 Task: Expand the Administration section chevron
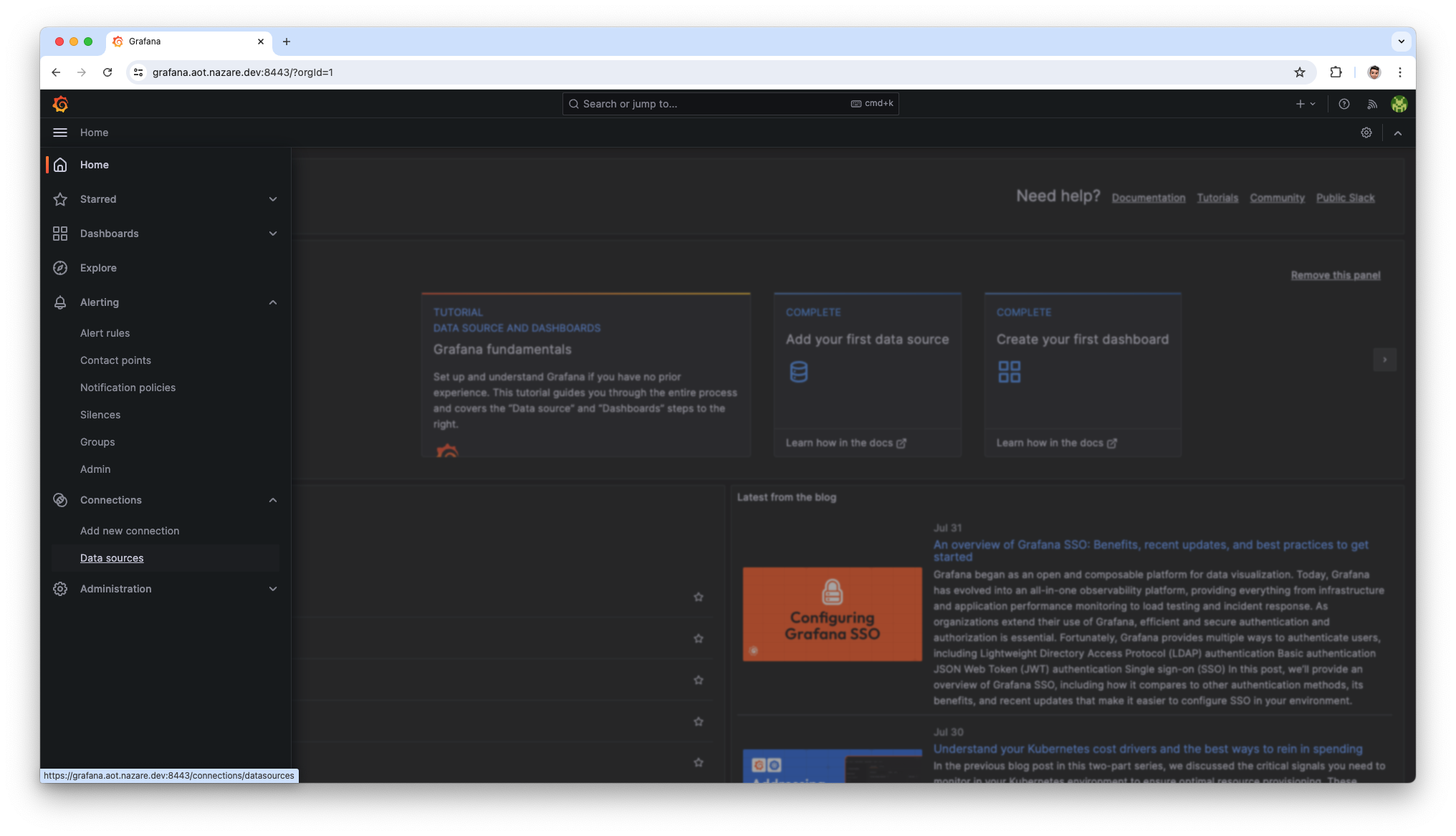click(x=273, y=589)
